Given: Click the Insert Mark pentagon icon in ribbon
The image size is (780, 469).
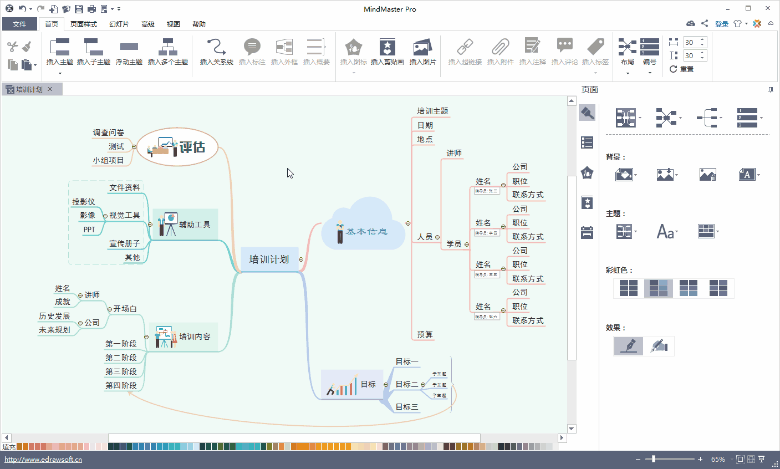Looking at the screenshot, I should [354, 47].
